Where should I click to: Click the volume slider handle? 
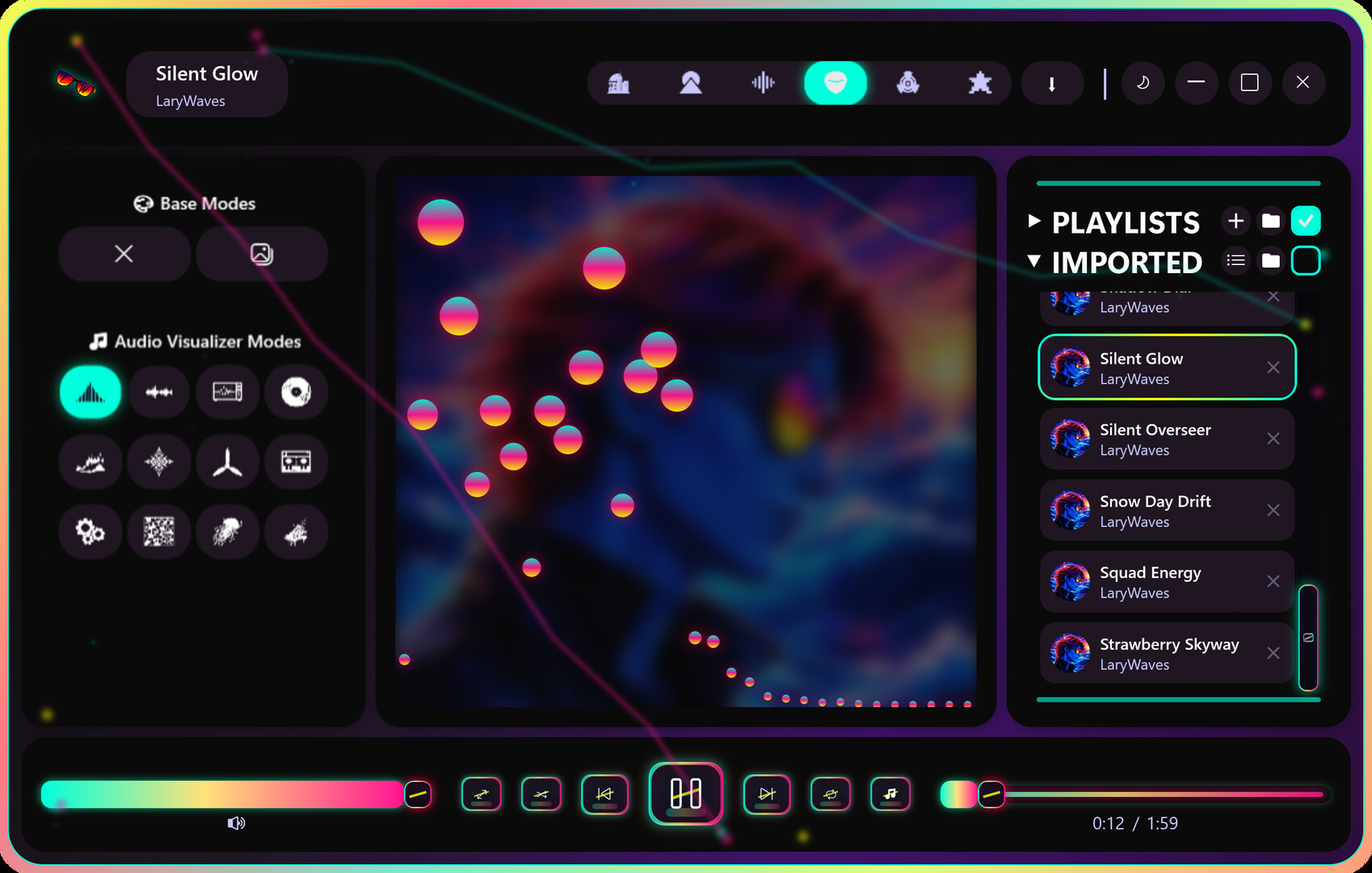pos(418,795)
